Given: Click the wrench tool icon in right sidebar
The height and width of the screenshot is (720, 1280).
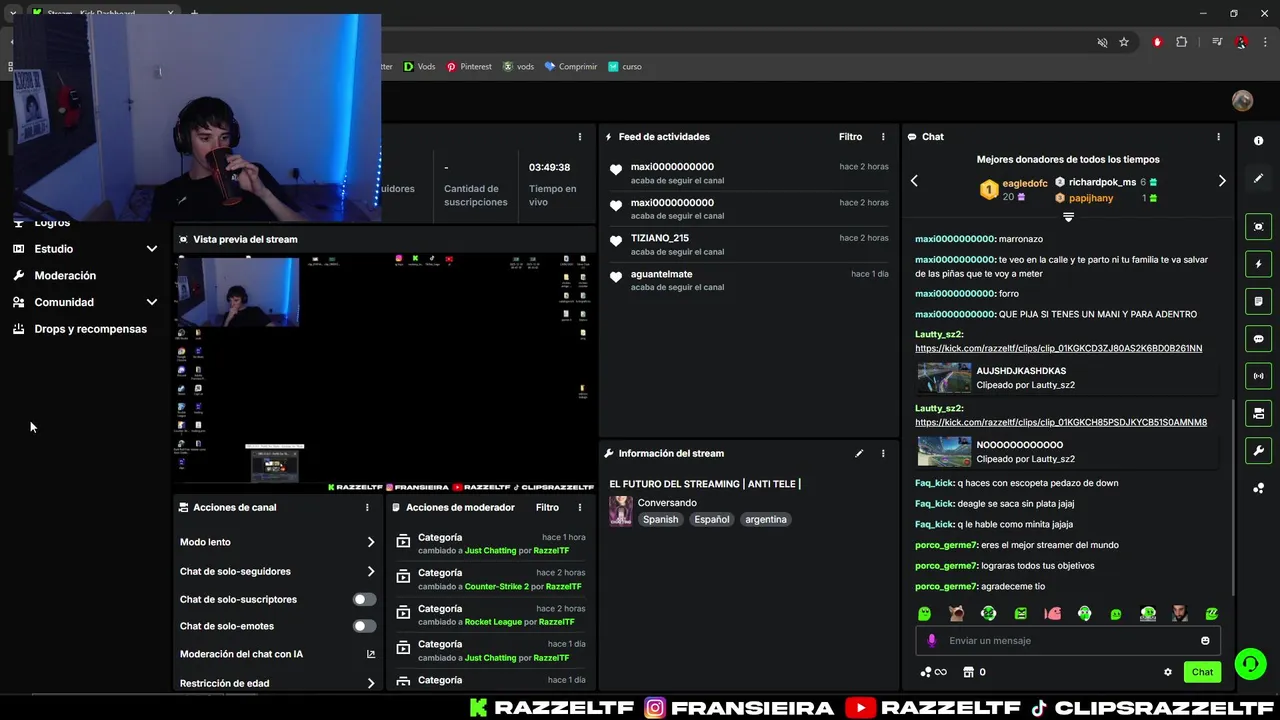Looking at the screenshot, I should [x=1258, y=450].
